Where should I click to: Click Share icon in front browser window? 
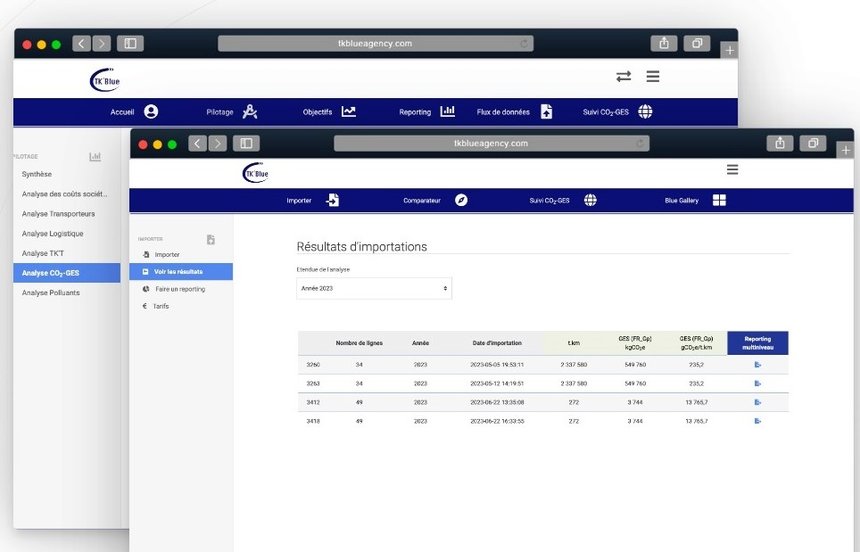780,143
